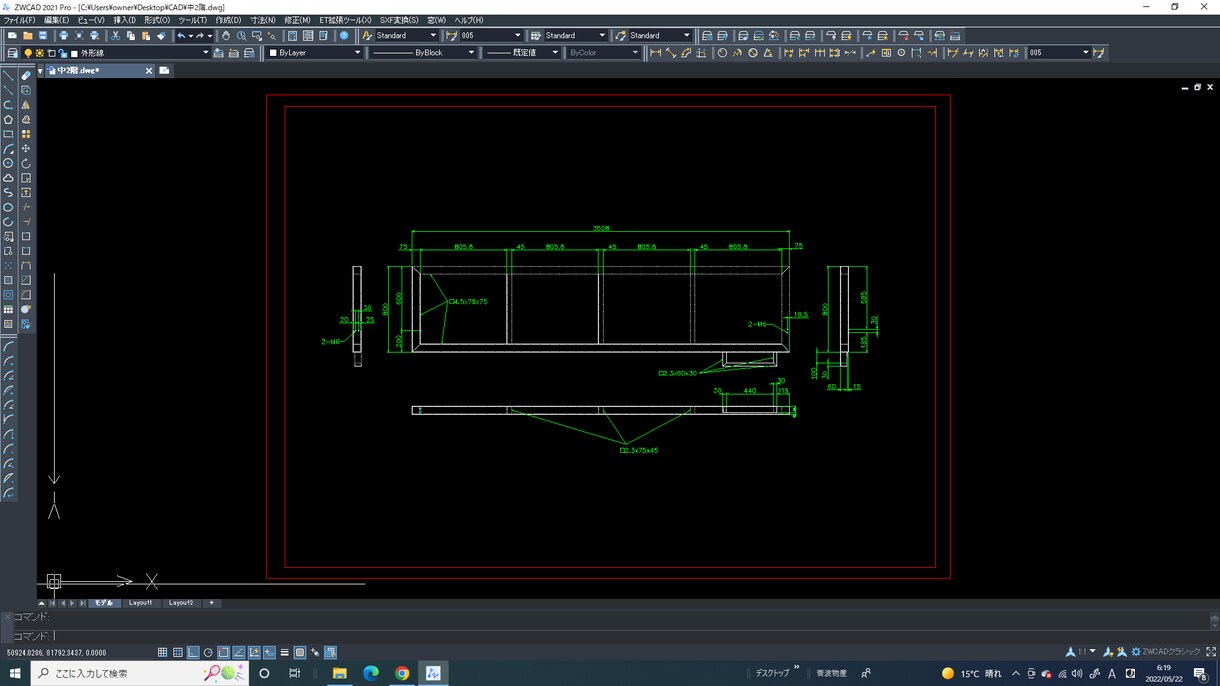This screenshot has width=1220, height=686.
Task: Select the Pan hand tool
Action: (225, 36)
